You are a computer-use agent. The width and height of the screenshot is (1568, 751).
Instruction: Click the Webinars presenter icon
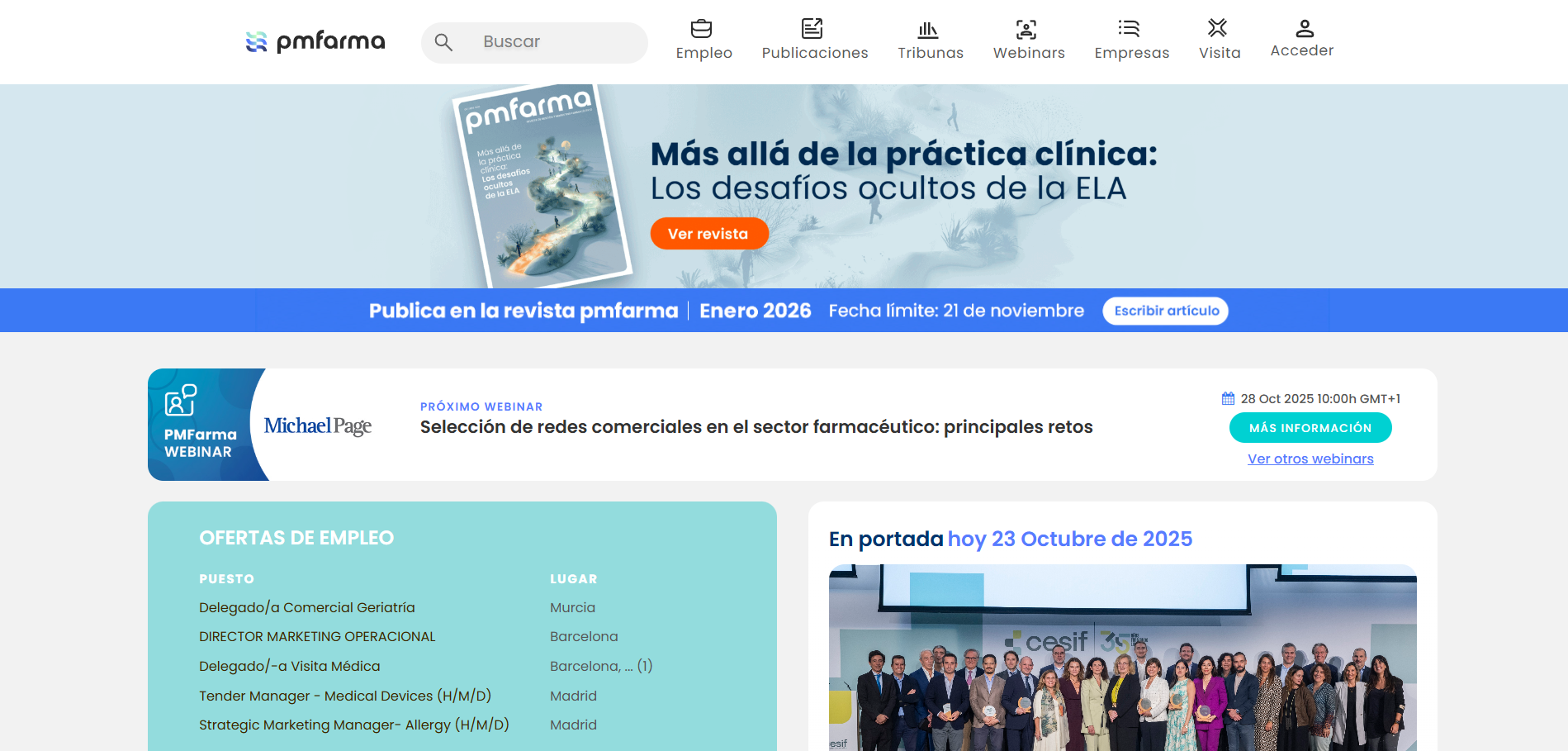point(1026,28)
